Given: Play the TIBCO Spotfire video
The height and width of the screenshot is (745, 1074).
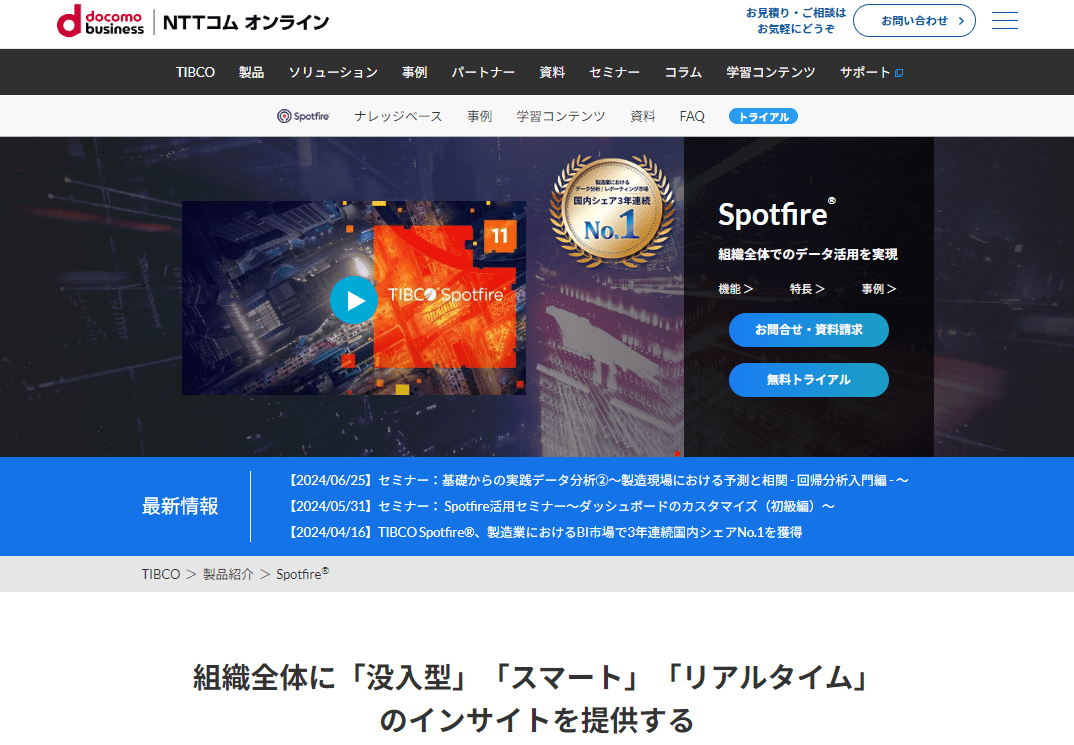Looking at the screenshot, I should [x=353, y=300].
